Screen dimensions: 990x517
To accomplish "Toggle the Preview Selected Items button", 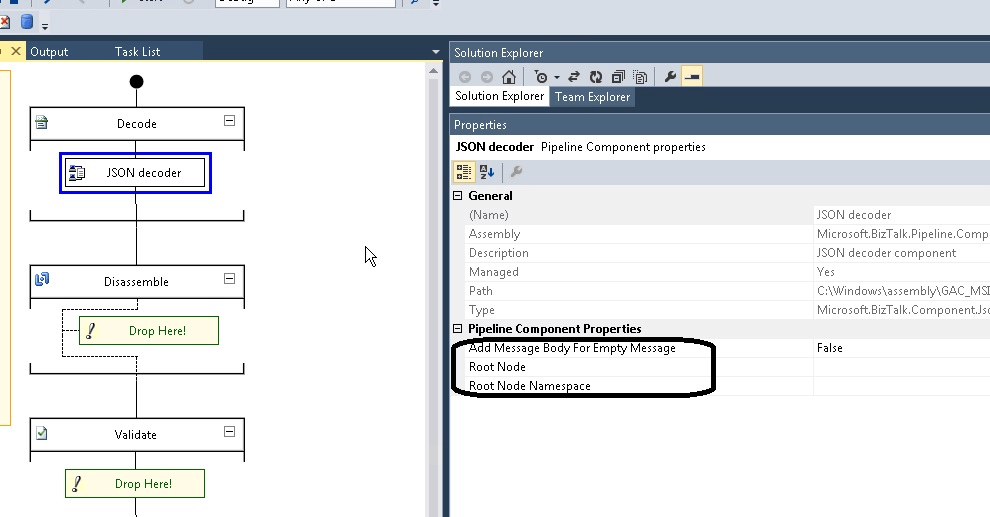I will click(x=691, y=77).
